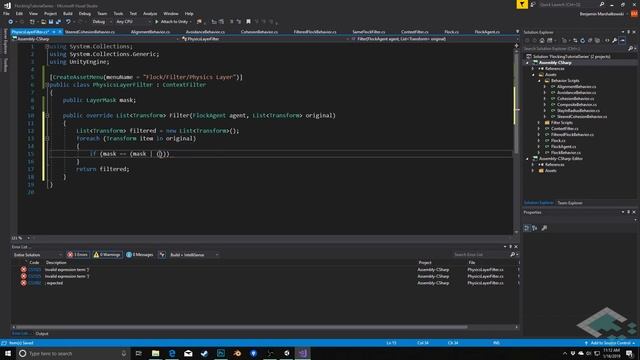Click Properties panel Categorized view icon
The width and height of the screenshot is (640, 360).
[x=527, y=228]
